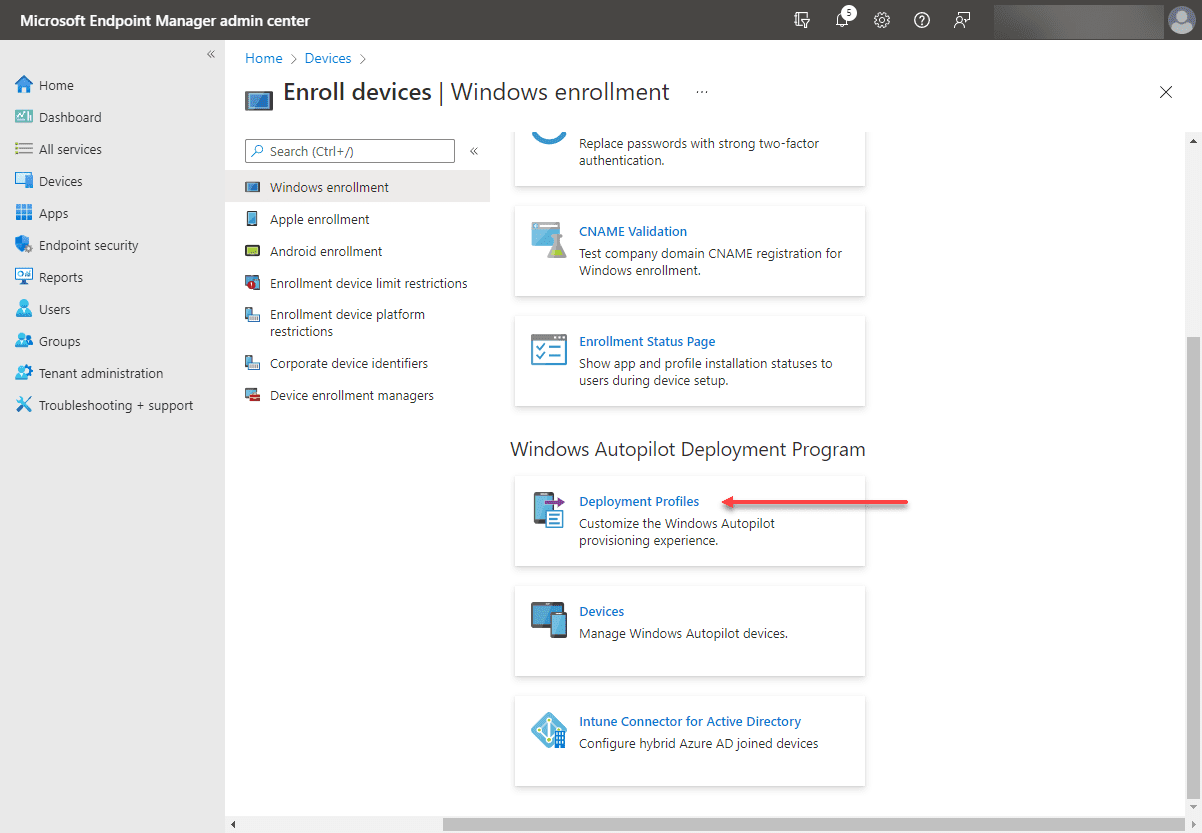The image size is (1202, 833).
Task: Select Android enrollment from the menu
Action: 327,250
